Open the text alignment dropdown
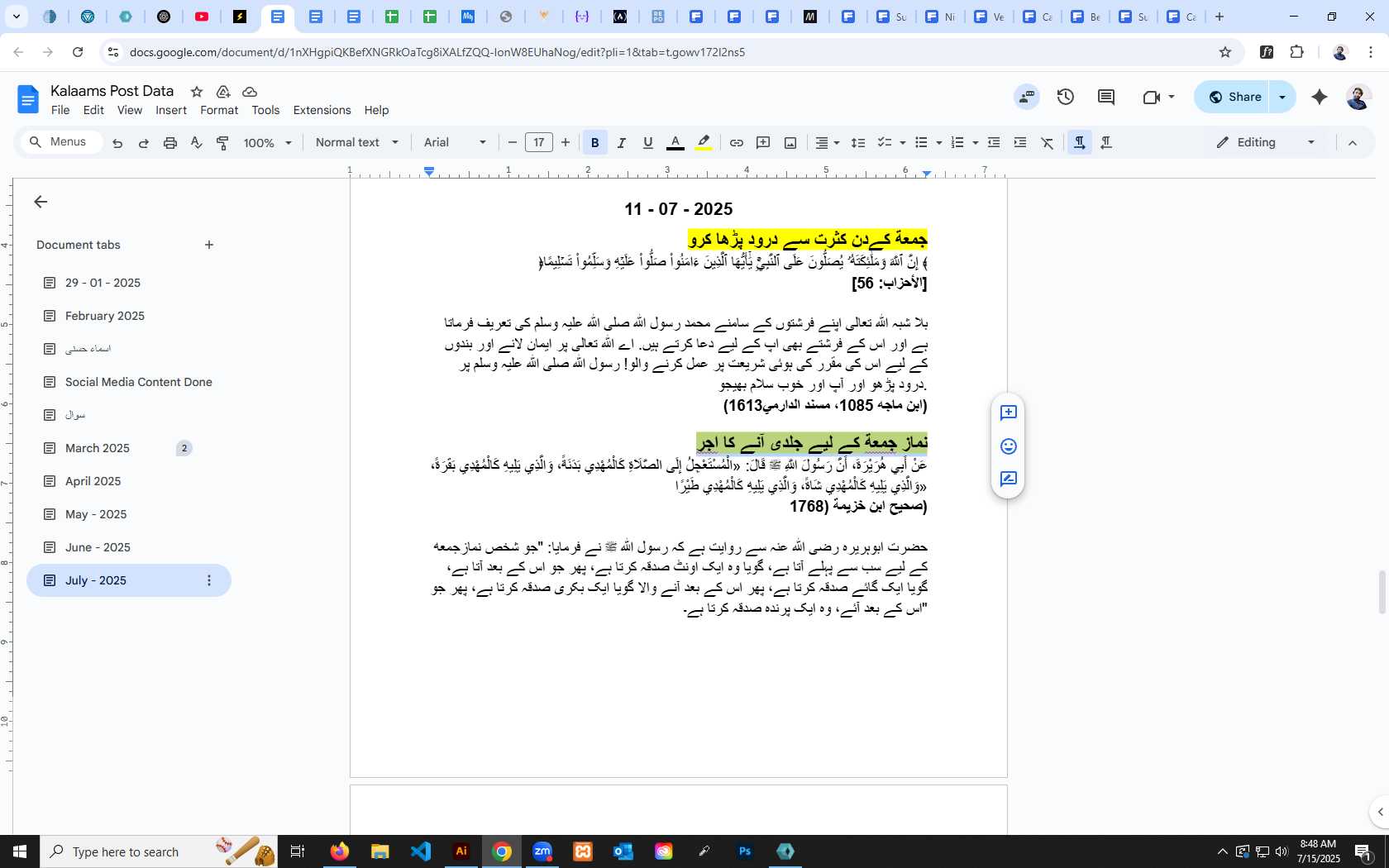Viewport: 1389px width, 868px height. click(827, 143)
